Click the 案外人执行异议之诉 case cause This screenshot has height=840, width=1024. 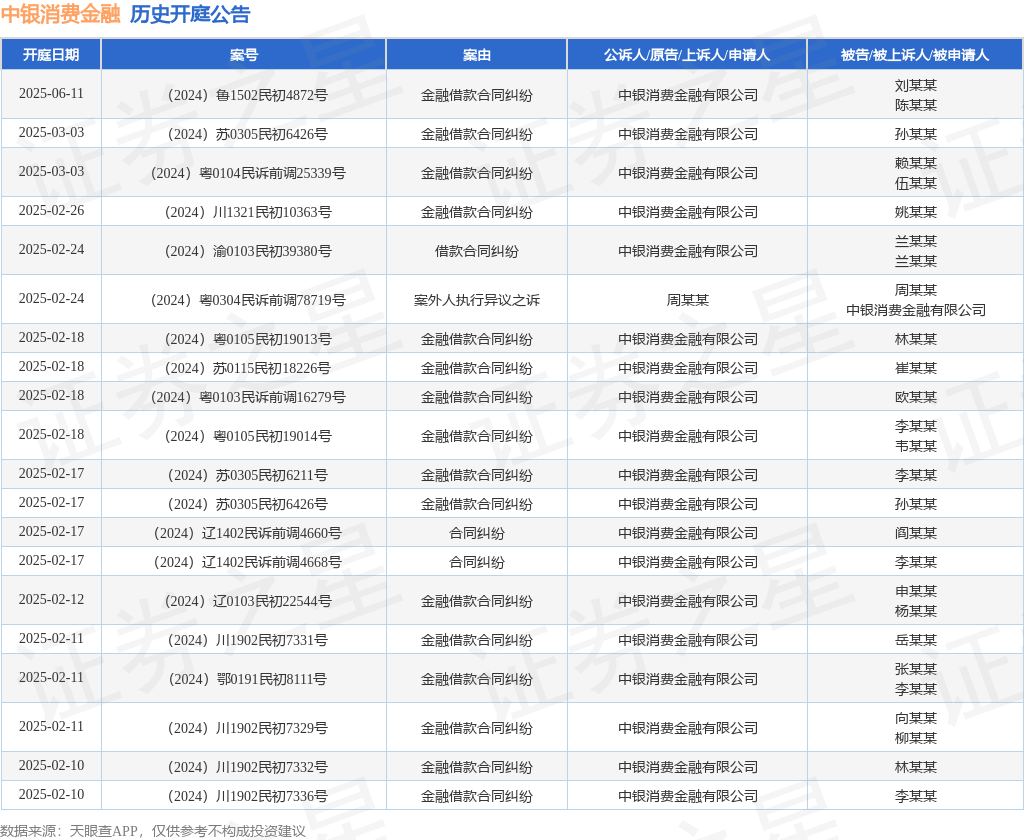477,300
